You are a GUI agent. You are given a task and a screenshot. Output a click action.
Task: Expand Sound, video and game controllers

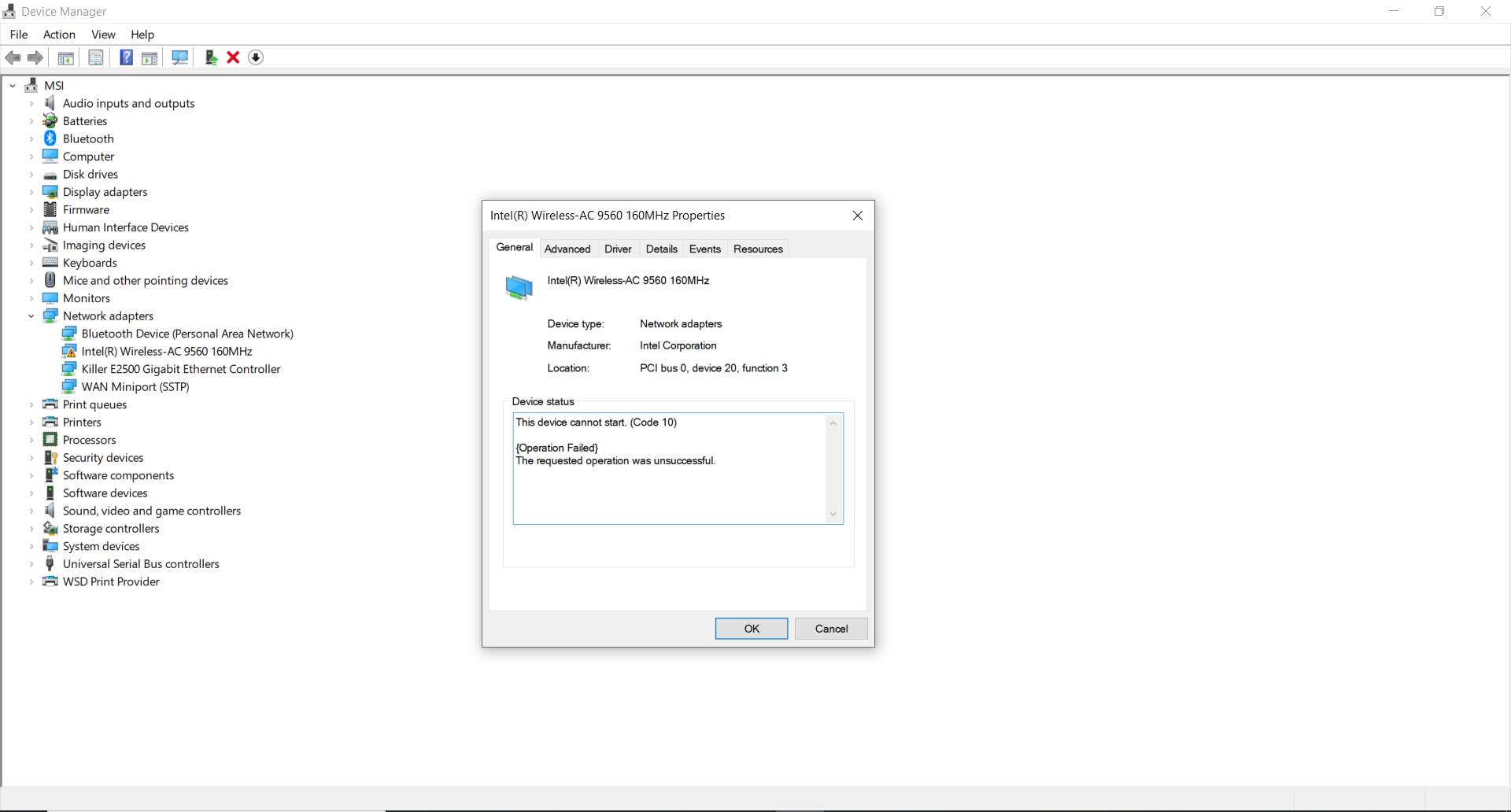tap(31, 511)
